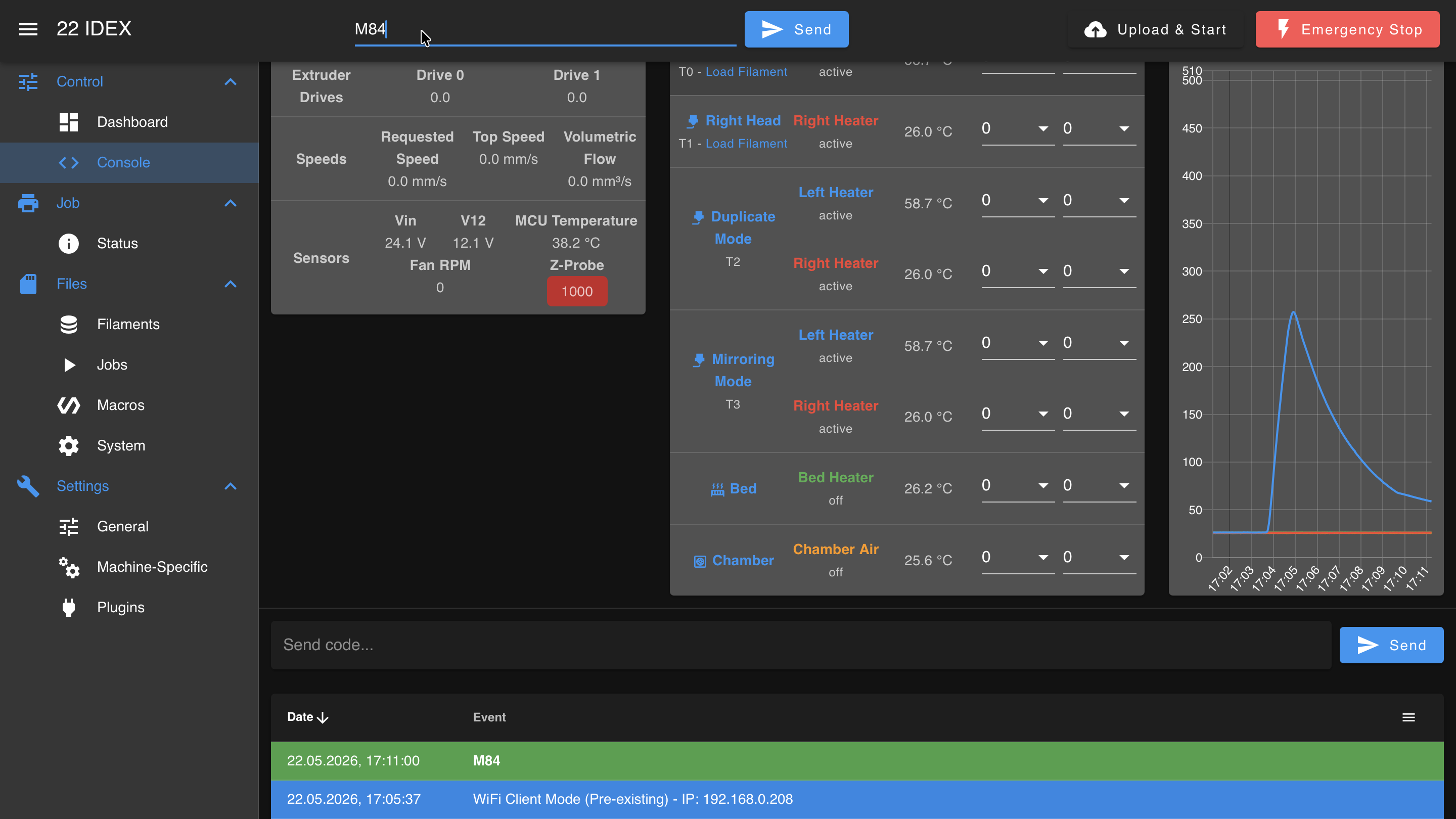Open the Job Status page
Viewport: 1456px width, 819px height.
(129, 244)
